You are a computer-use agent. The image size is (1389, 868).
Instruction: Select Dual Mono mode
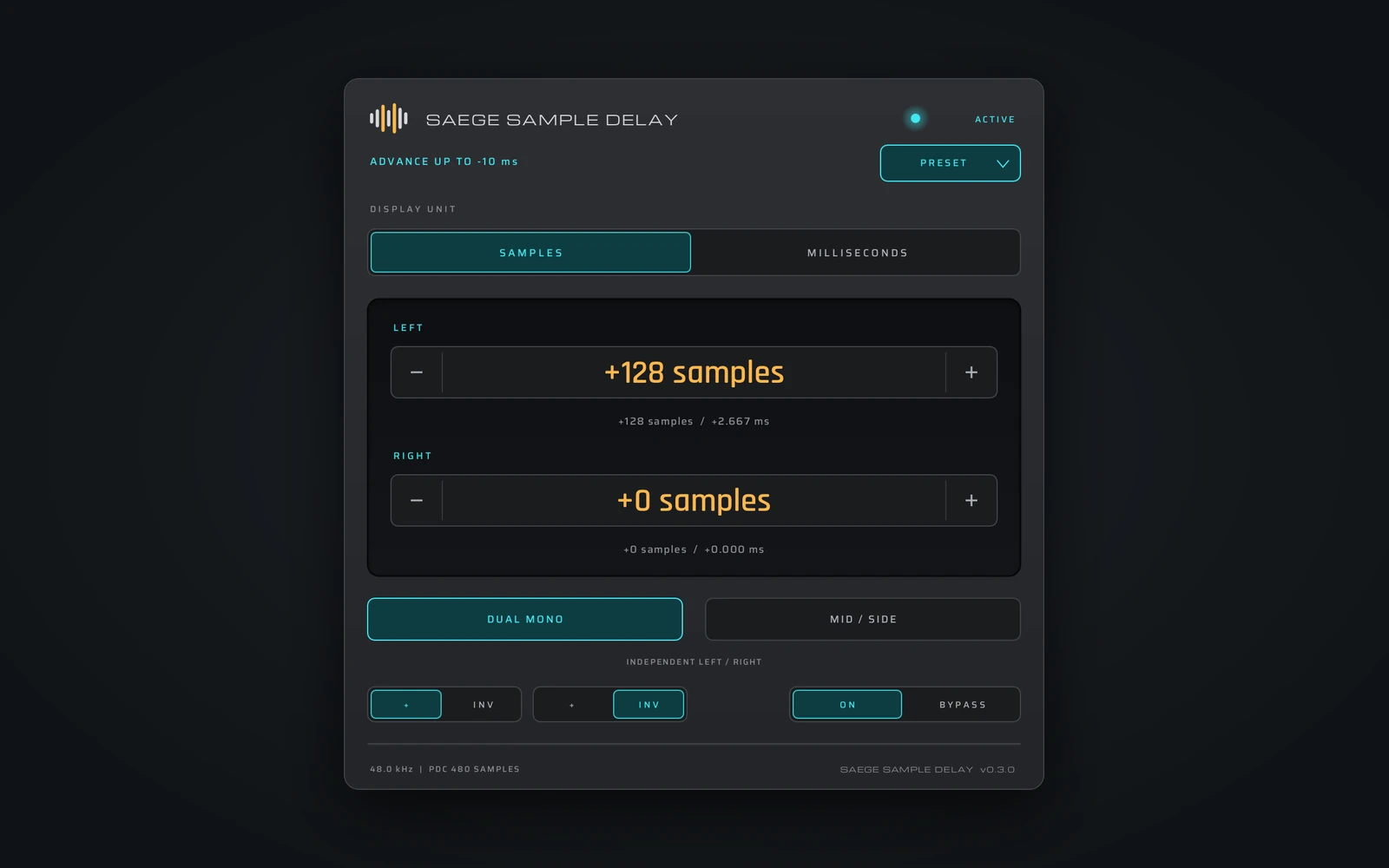525,619
